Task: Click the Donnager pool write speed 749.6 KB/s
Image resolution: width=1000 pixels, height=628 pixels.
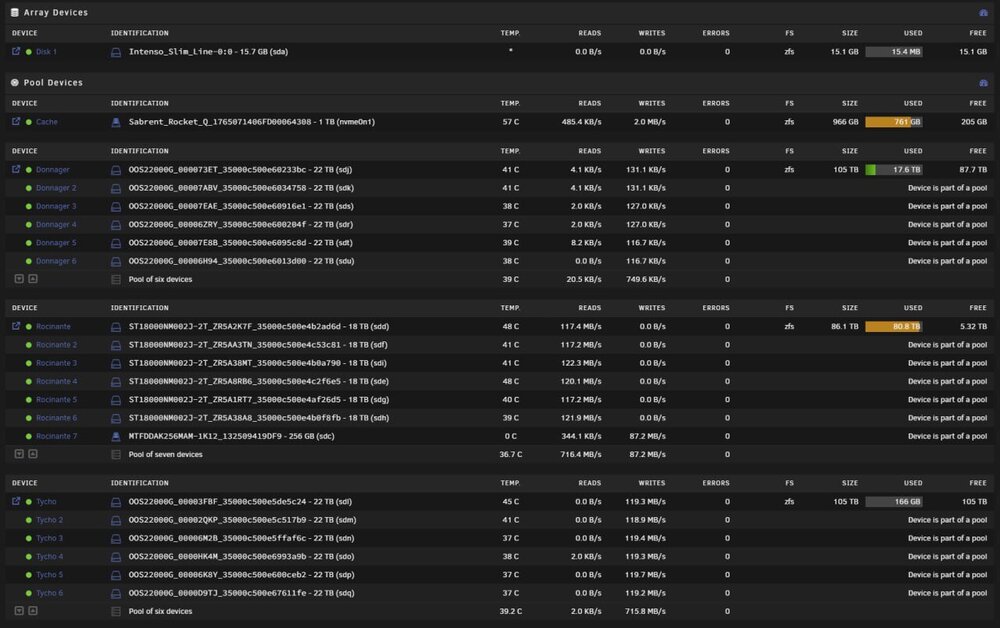Action: [645, 279]
